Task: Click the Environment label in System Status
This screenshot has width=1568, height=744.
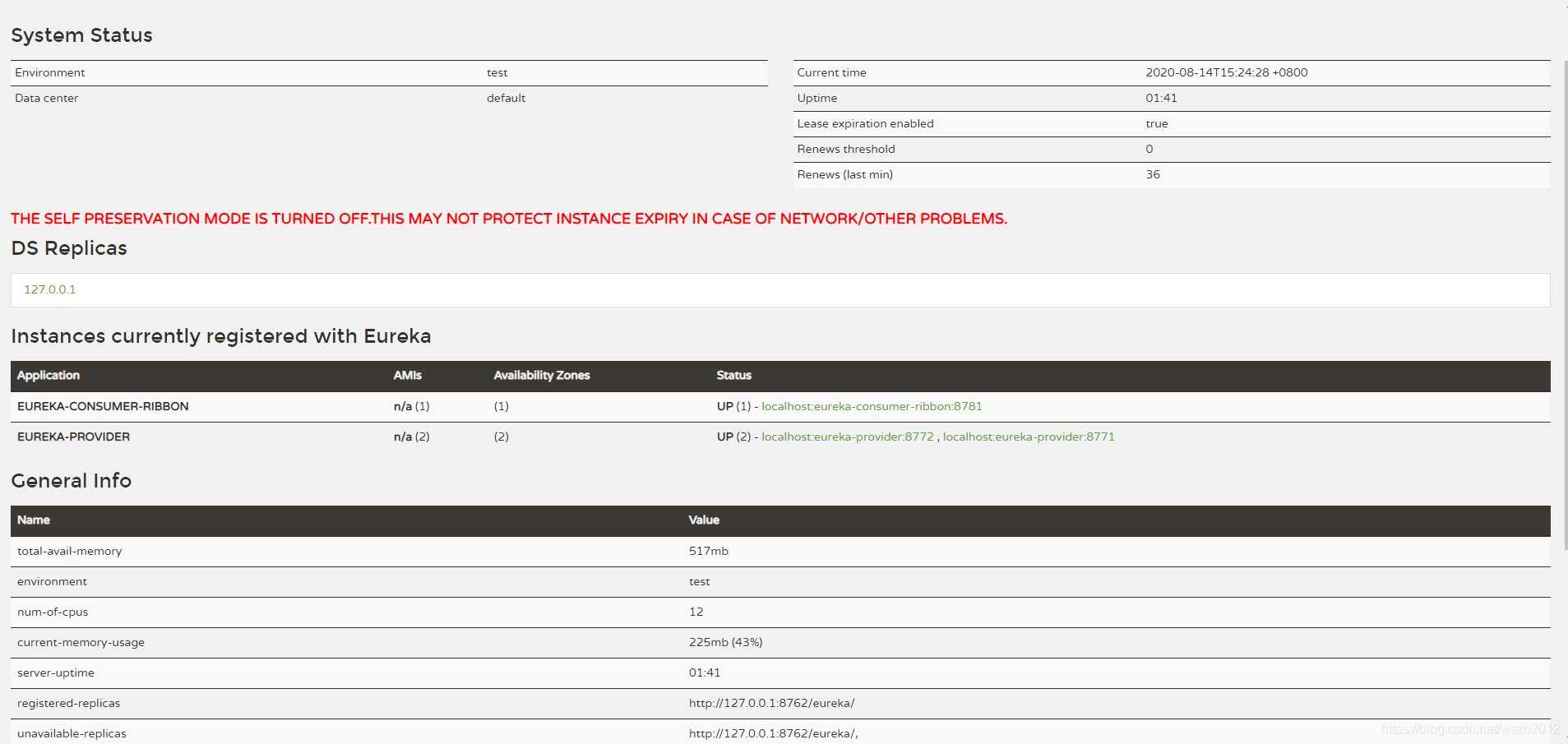Action: [x=49, y=72]
